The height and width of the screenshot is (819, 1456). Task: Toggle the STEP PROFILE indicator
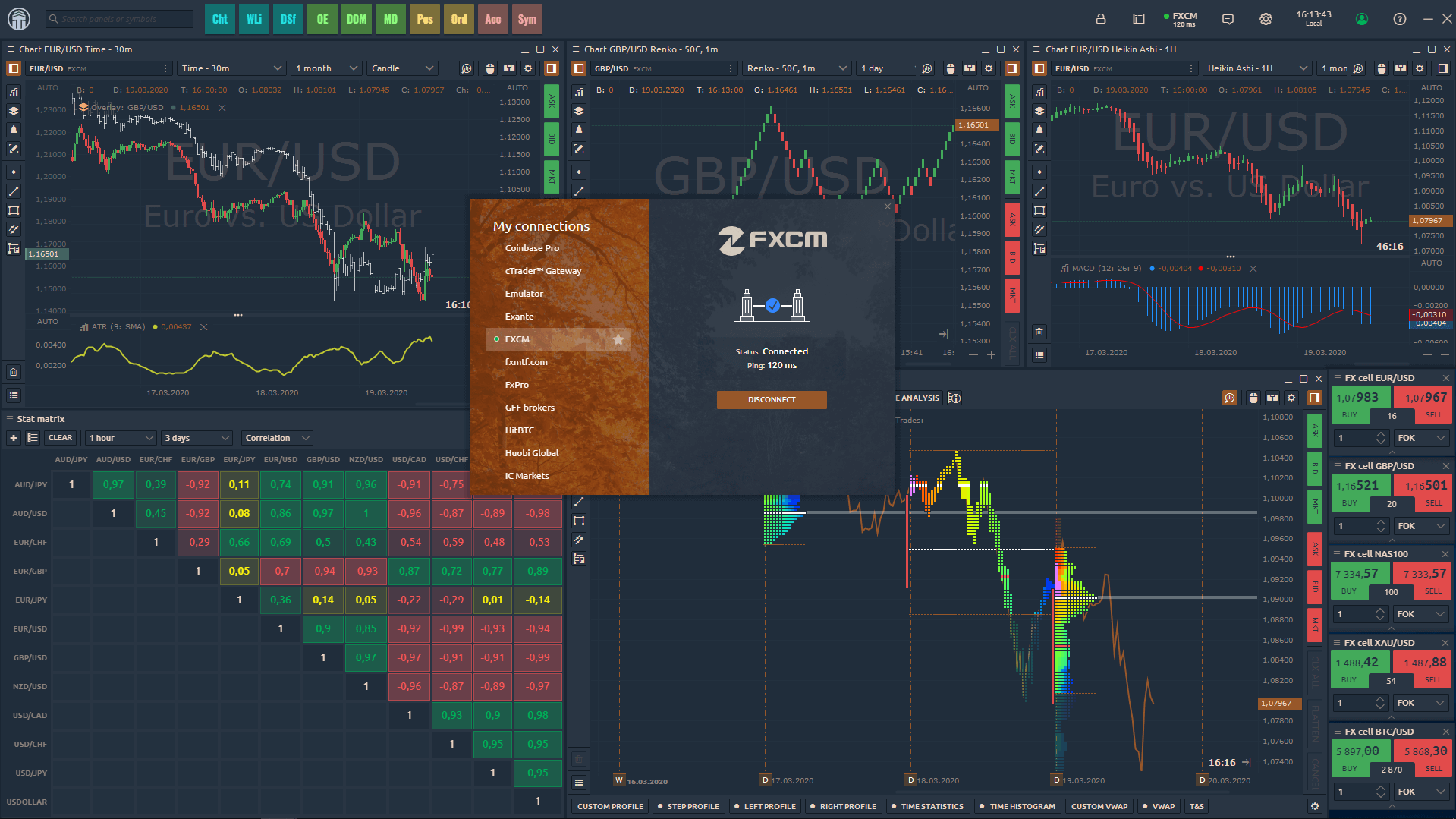(x=689, y=806)
